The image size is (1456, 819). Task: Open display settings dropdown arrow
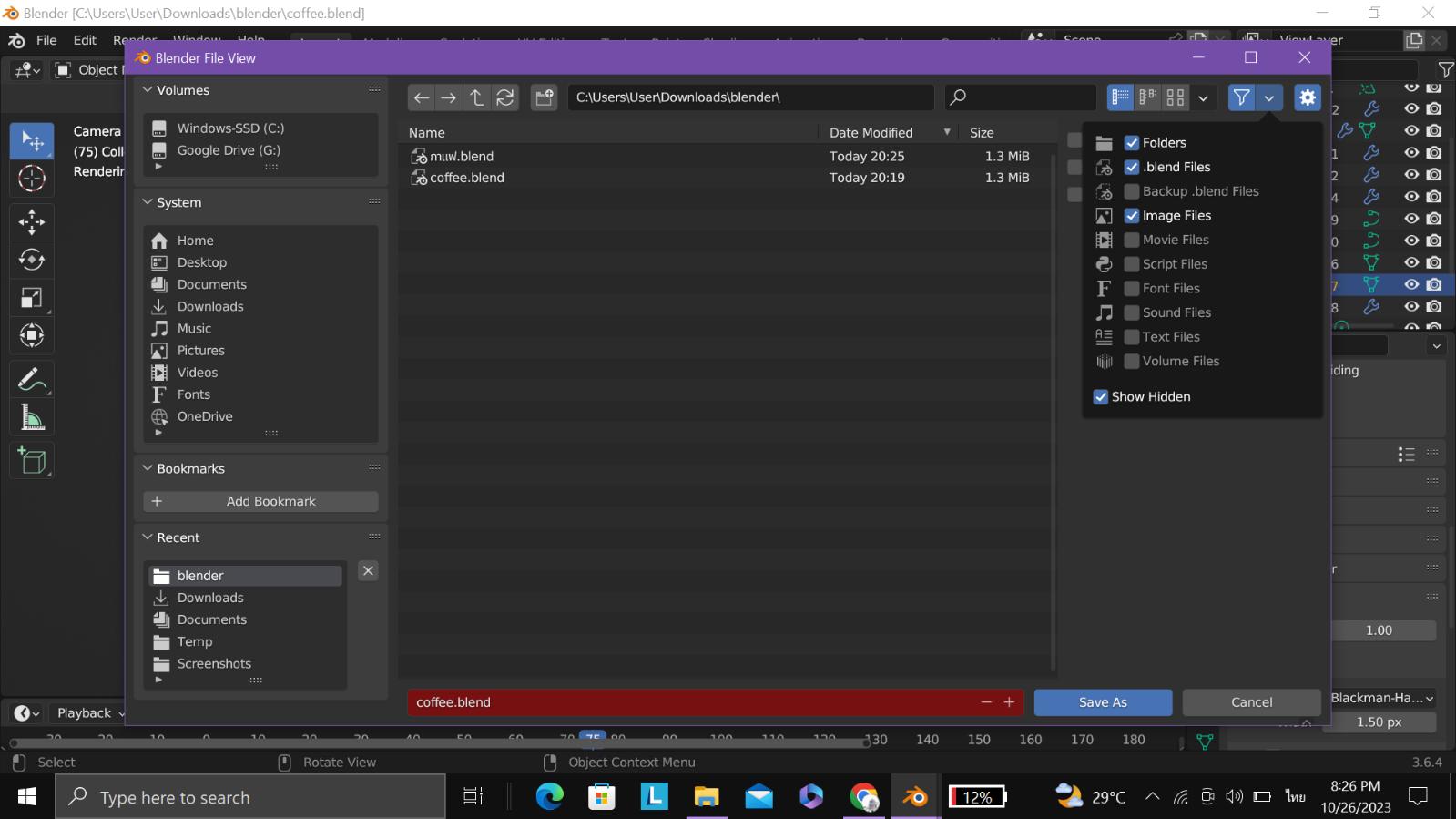(1203, 97)
